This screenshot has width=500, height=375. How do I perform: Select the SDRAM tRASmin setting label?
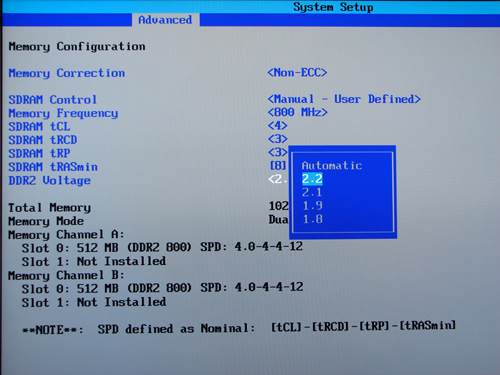53,167
